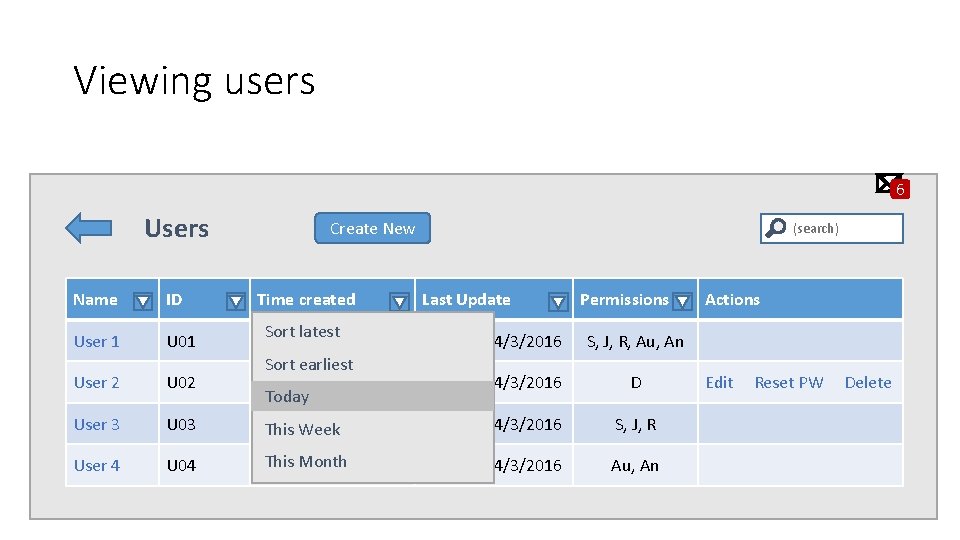Select Sort latest menu option
Viewport: 960px width, 540px height.
(x=303, y=332)
